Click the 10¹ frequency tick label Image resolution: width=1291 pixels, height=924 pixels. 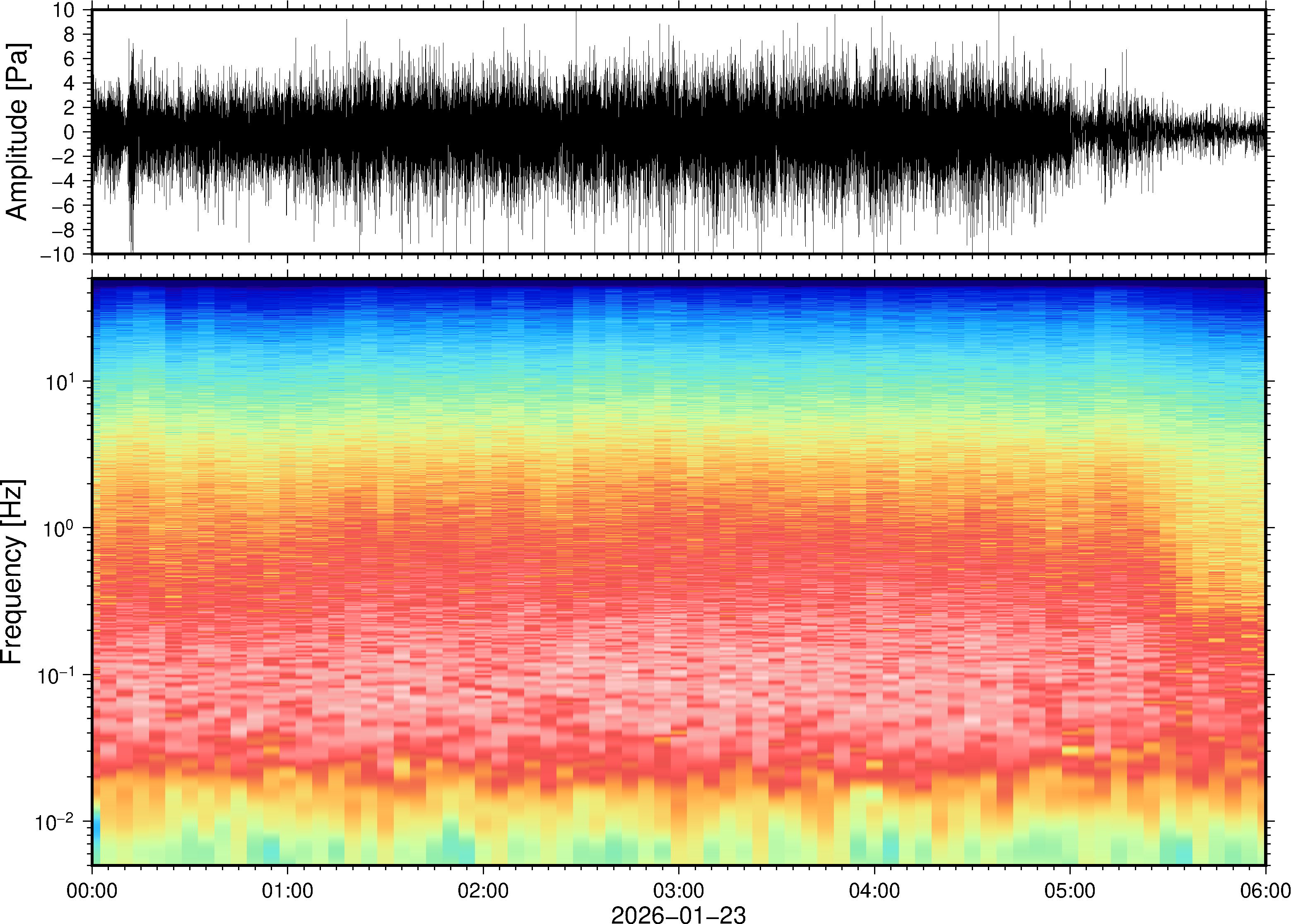pos(60,381)
